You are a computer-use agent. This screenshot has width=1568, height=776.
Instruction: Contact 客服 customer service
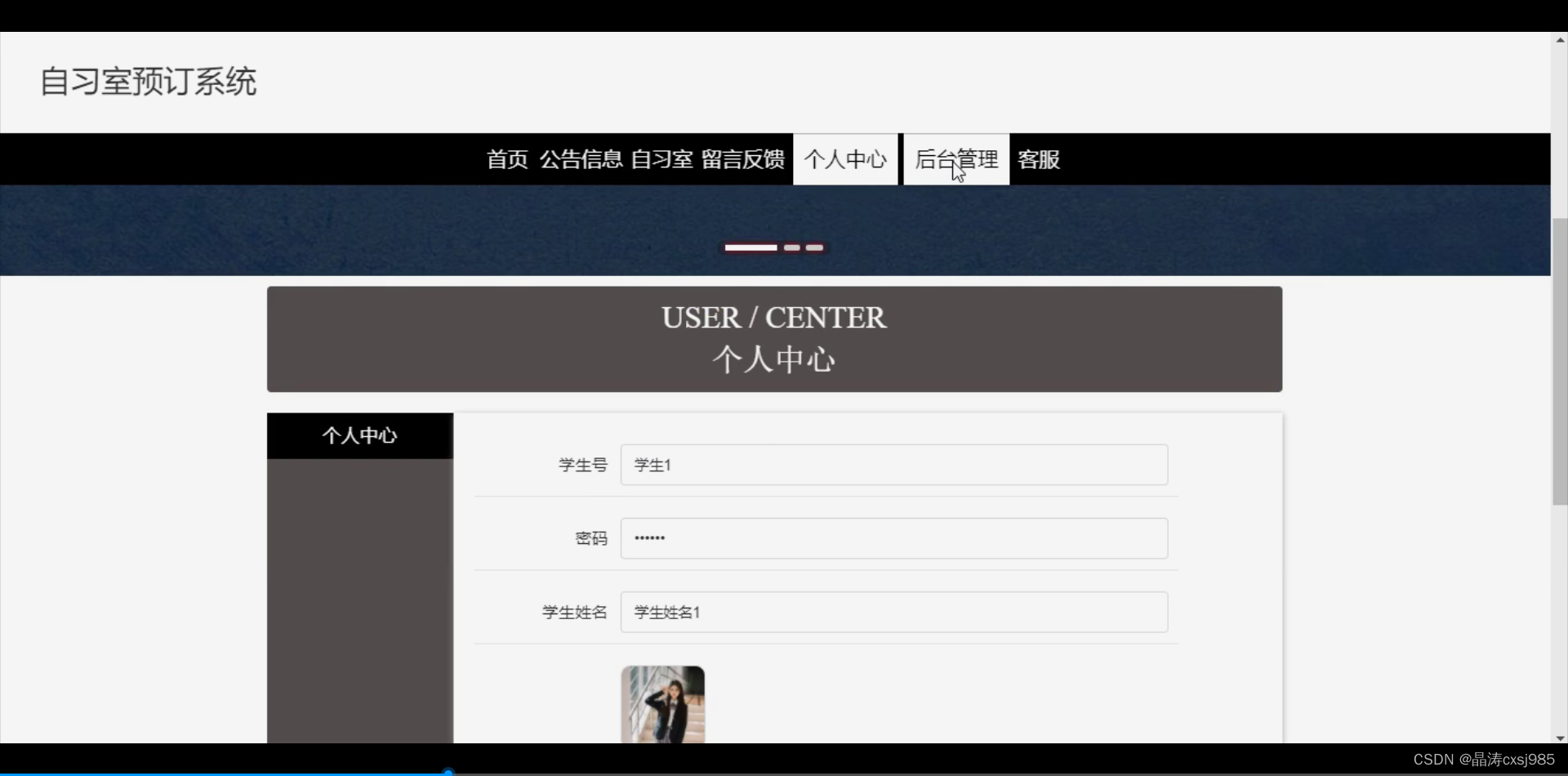[1037, 159]
